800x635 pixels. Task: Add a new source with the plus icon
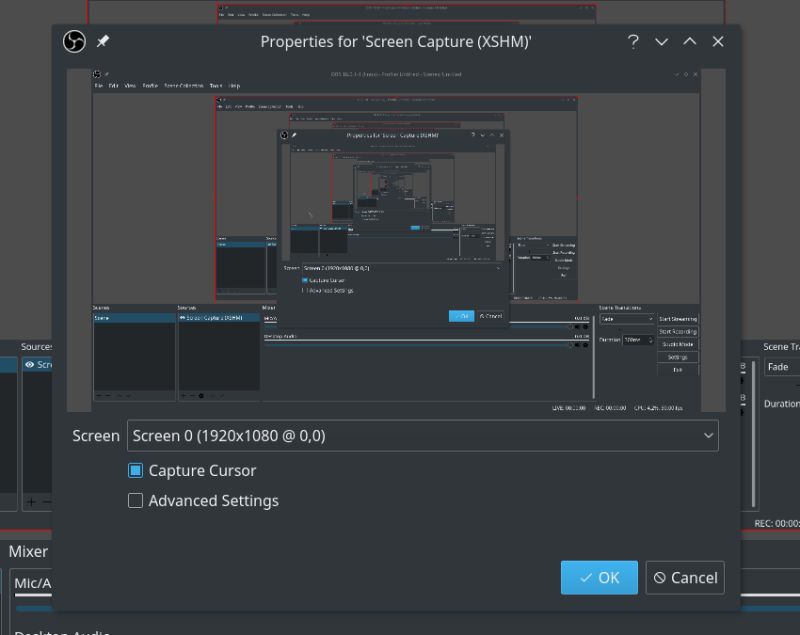pos(31,502)
